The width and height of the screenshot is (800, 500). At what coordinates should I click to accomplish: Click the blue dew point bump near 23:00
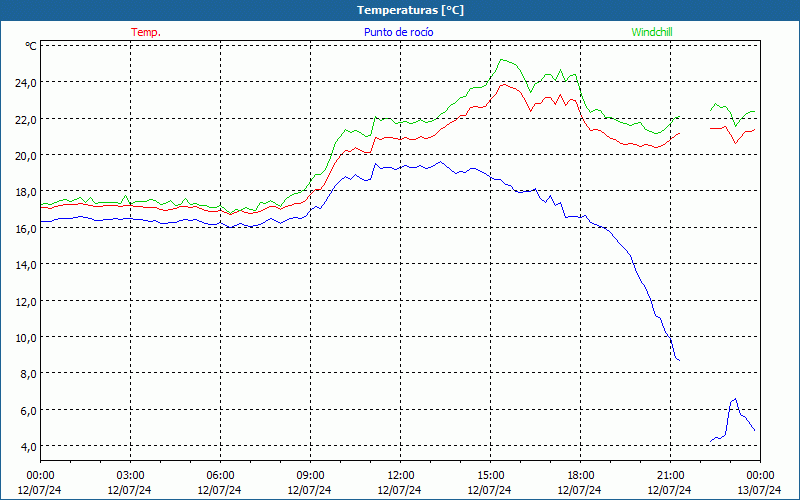734,399
